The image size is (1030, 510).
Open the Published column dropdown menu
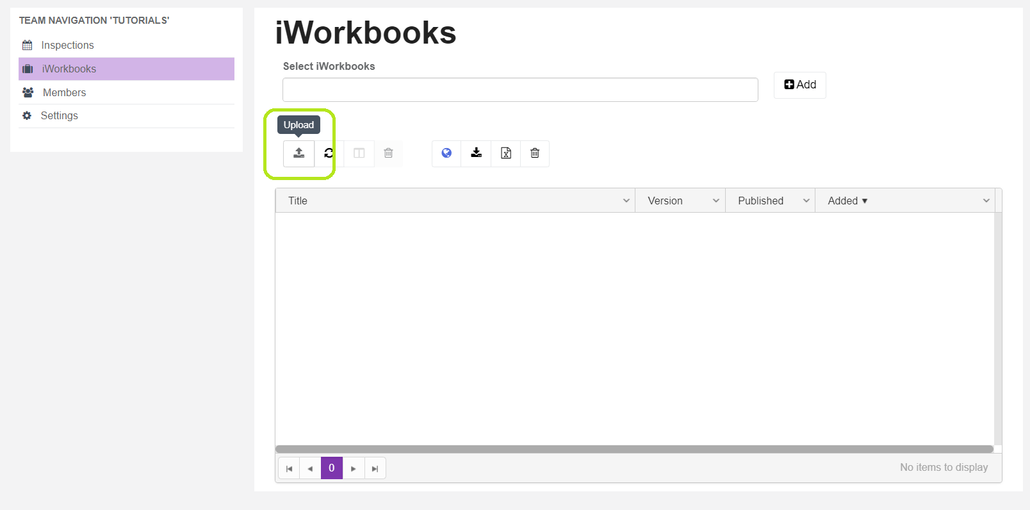[x=806, y=201]
